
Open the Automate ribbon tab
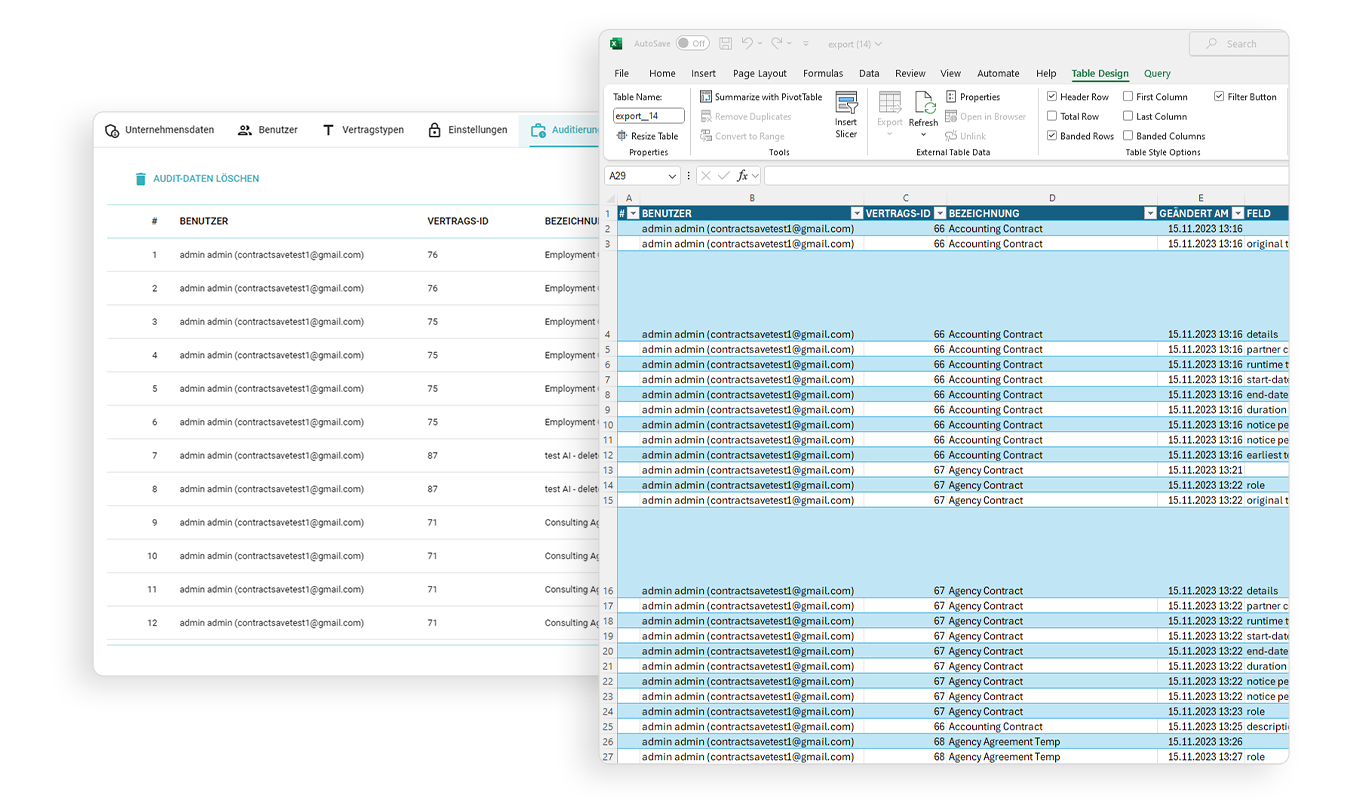pyautogui.click(x=998, y=73)
